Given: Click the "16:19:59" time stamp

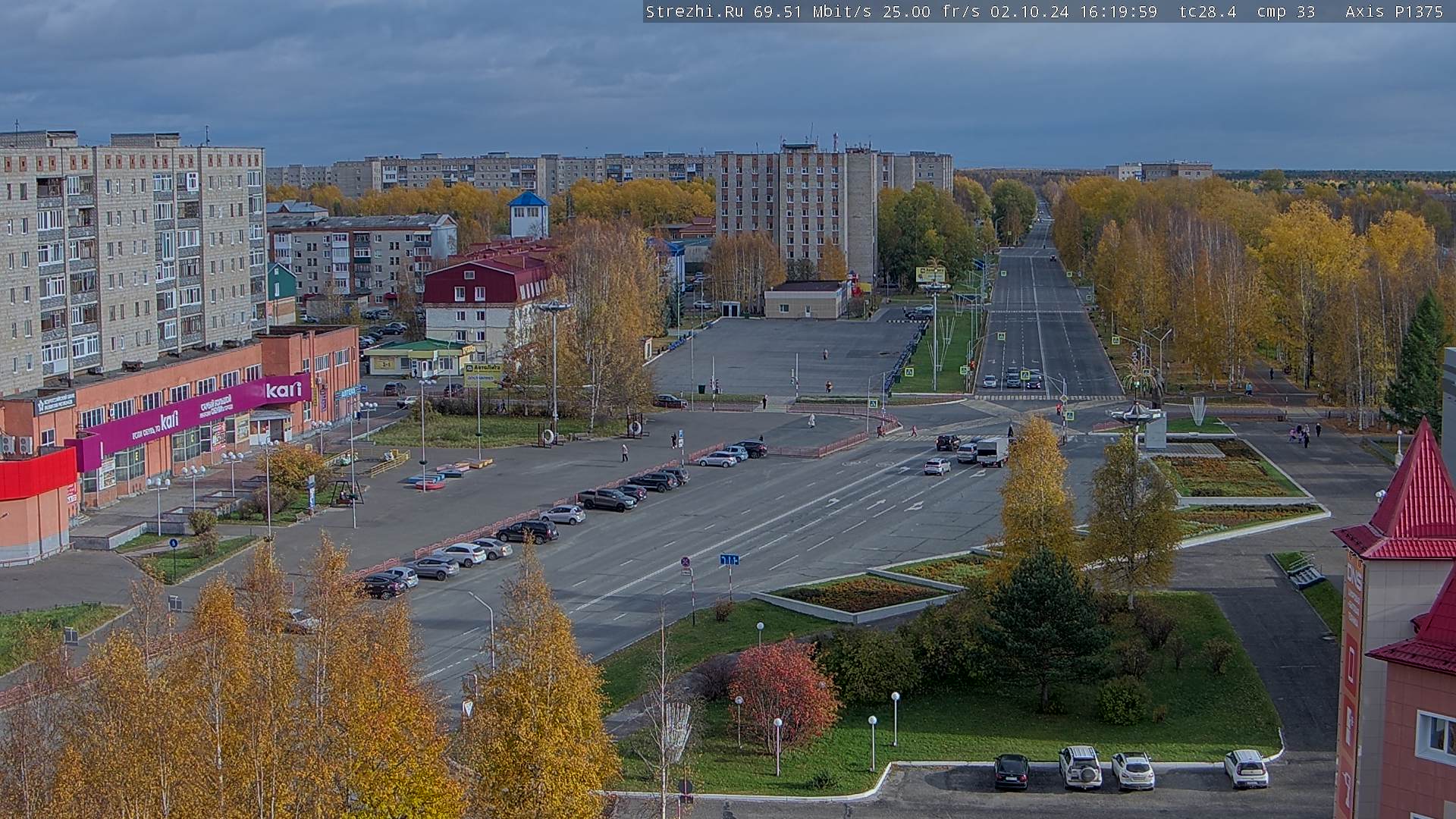Looking at the screenshot, I should 1120,11.
